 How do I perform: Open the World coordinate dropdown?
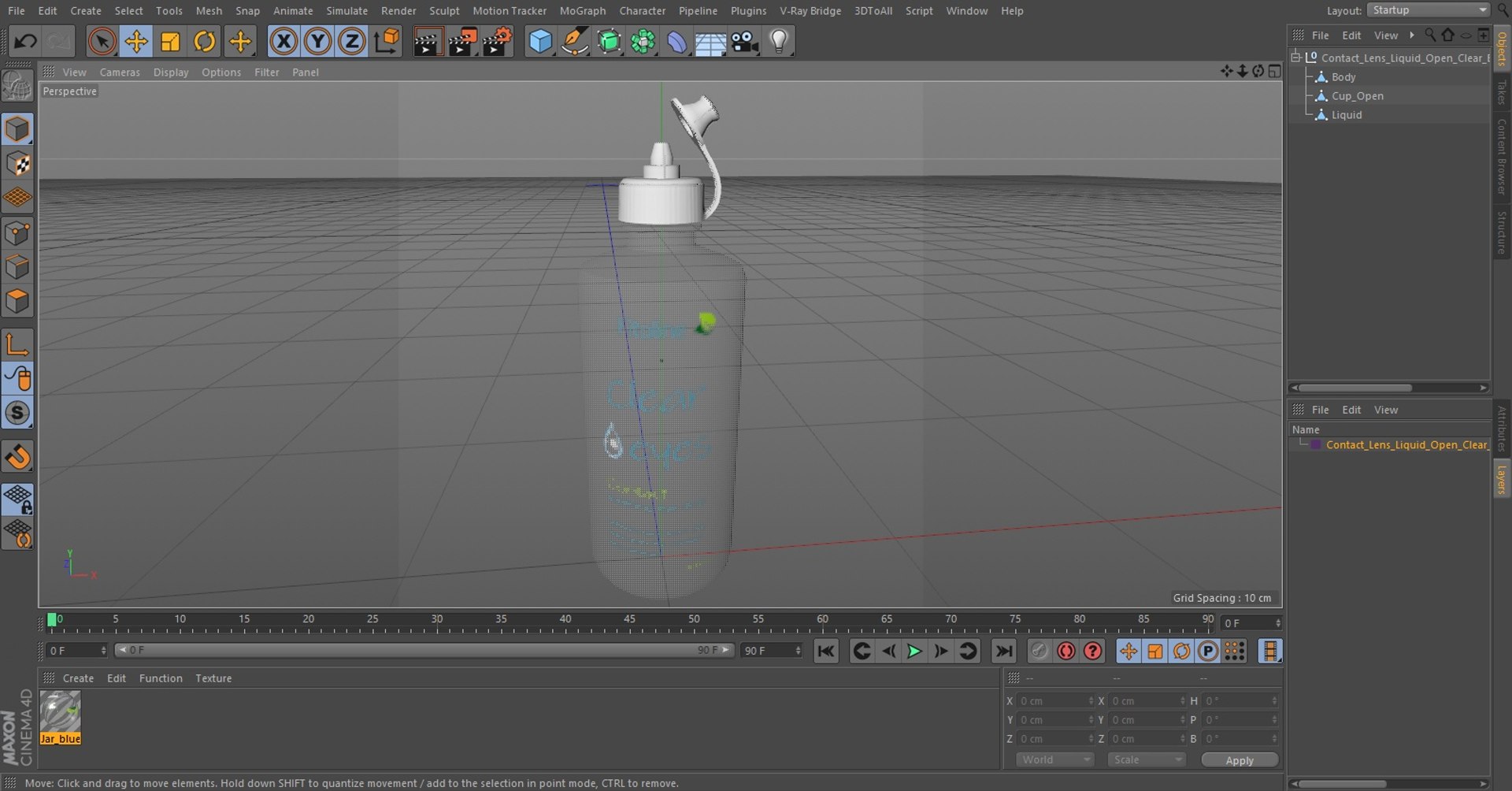tap(1055, 760)
